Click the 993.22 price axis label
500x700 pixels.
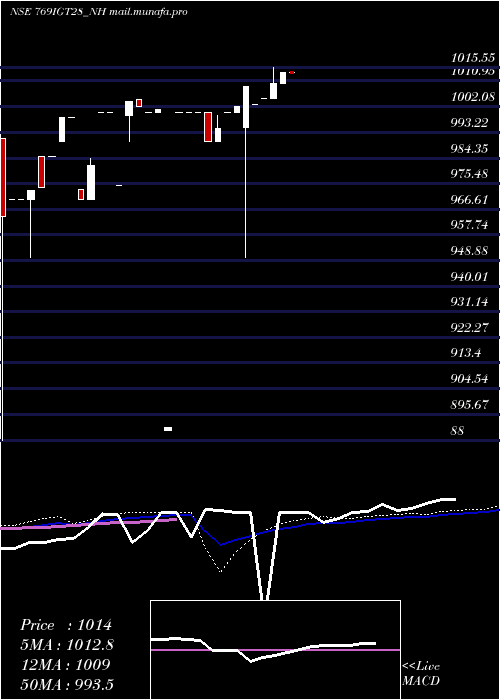[470, 122]
